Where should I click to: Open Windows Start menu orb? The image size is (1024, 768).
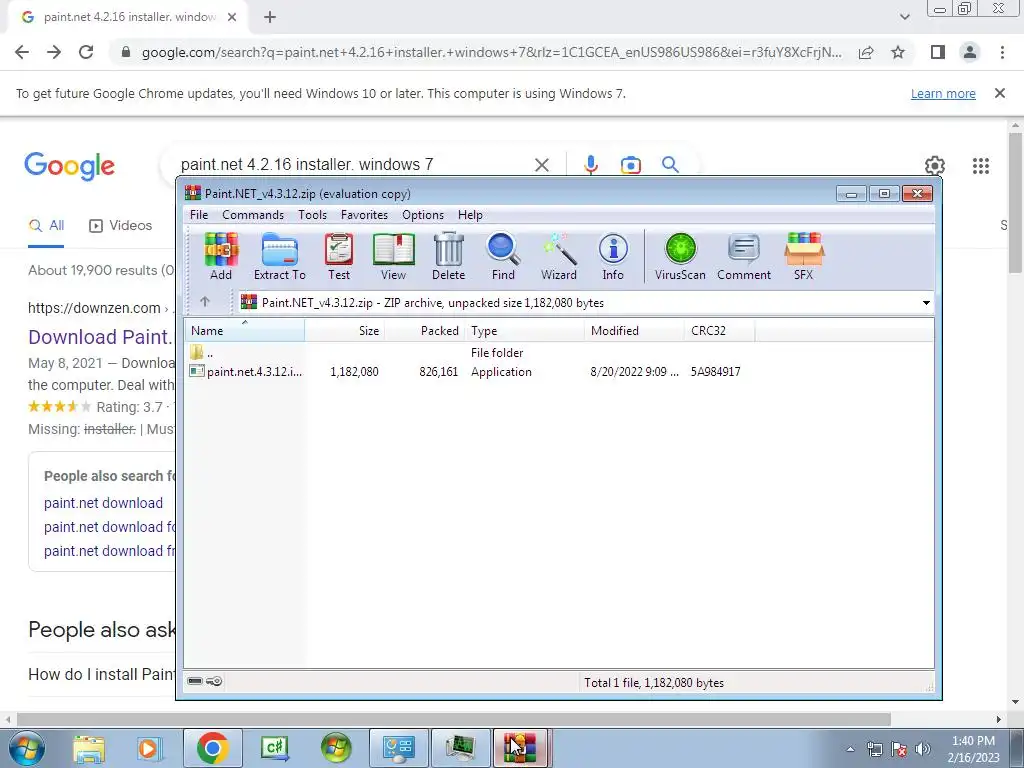coord(26,748)
